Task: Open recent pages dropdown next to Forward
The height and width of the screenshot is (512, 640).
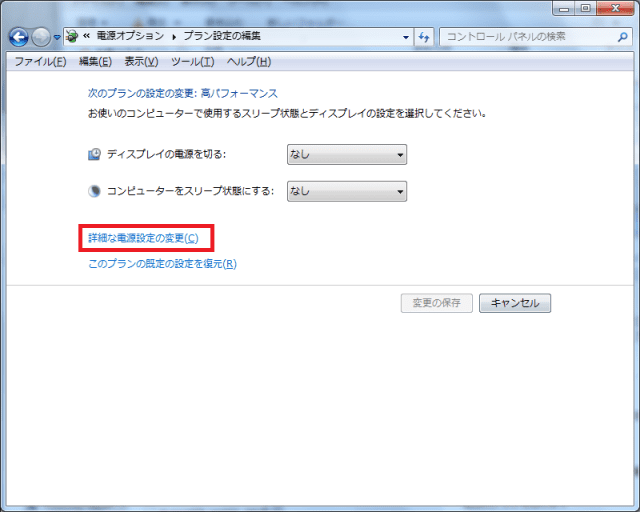Action: pos(57,37)
